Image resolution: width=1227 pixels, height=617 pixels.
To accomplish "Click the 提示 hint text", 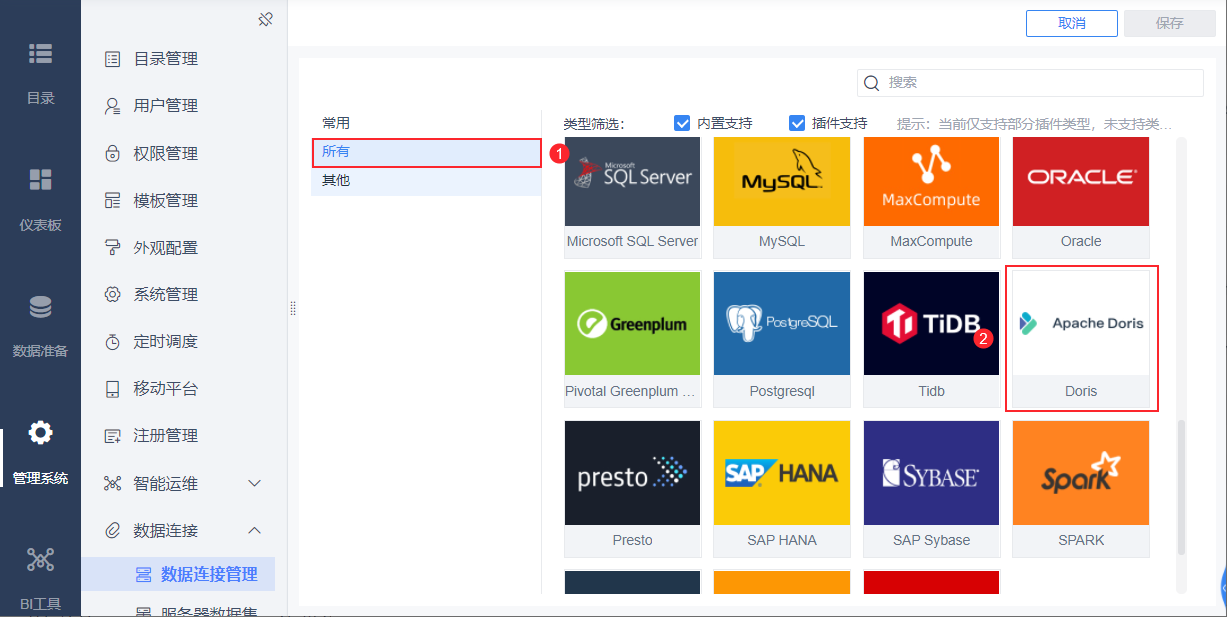I will [x=1035, y=124].
